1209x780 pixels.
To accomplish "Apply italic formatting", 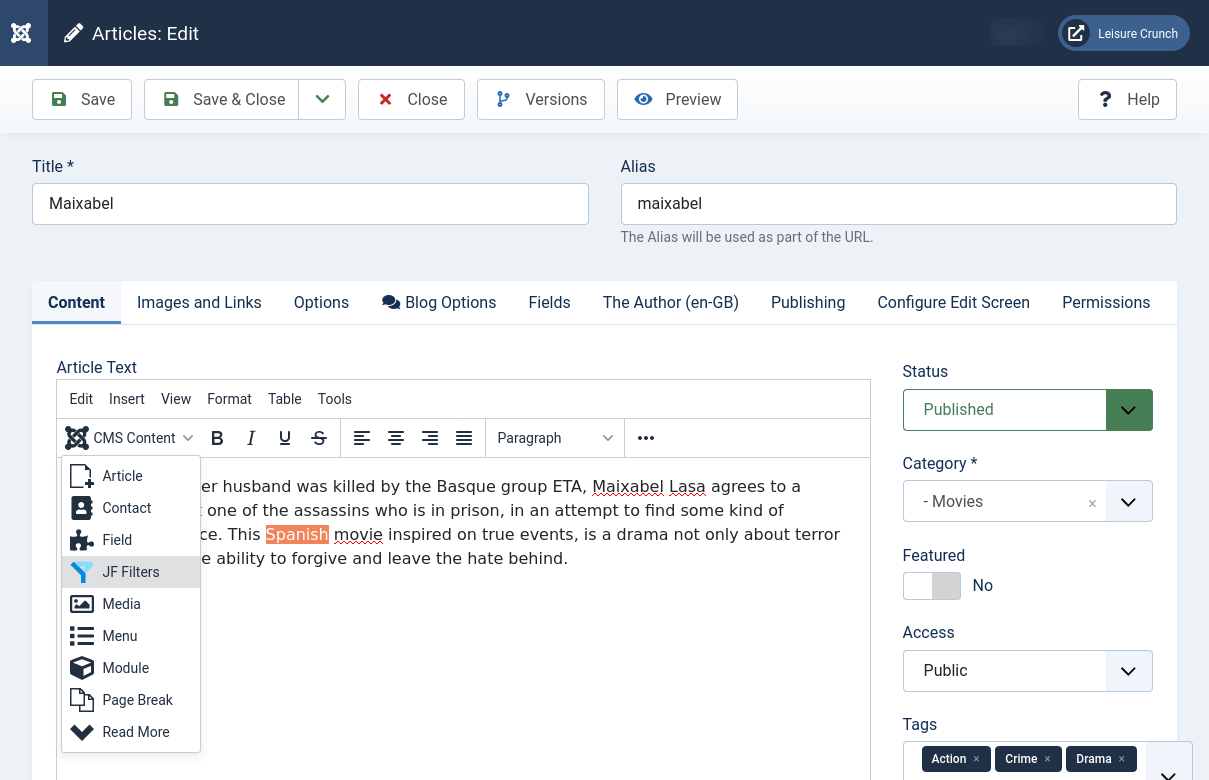I will tap(251, 438).
